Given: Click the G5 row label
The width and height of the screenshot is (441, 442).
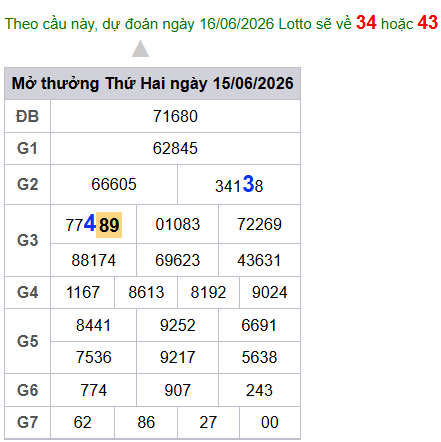Looking at the screenshot, I should click(x=27, y=341).
